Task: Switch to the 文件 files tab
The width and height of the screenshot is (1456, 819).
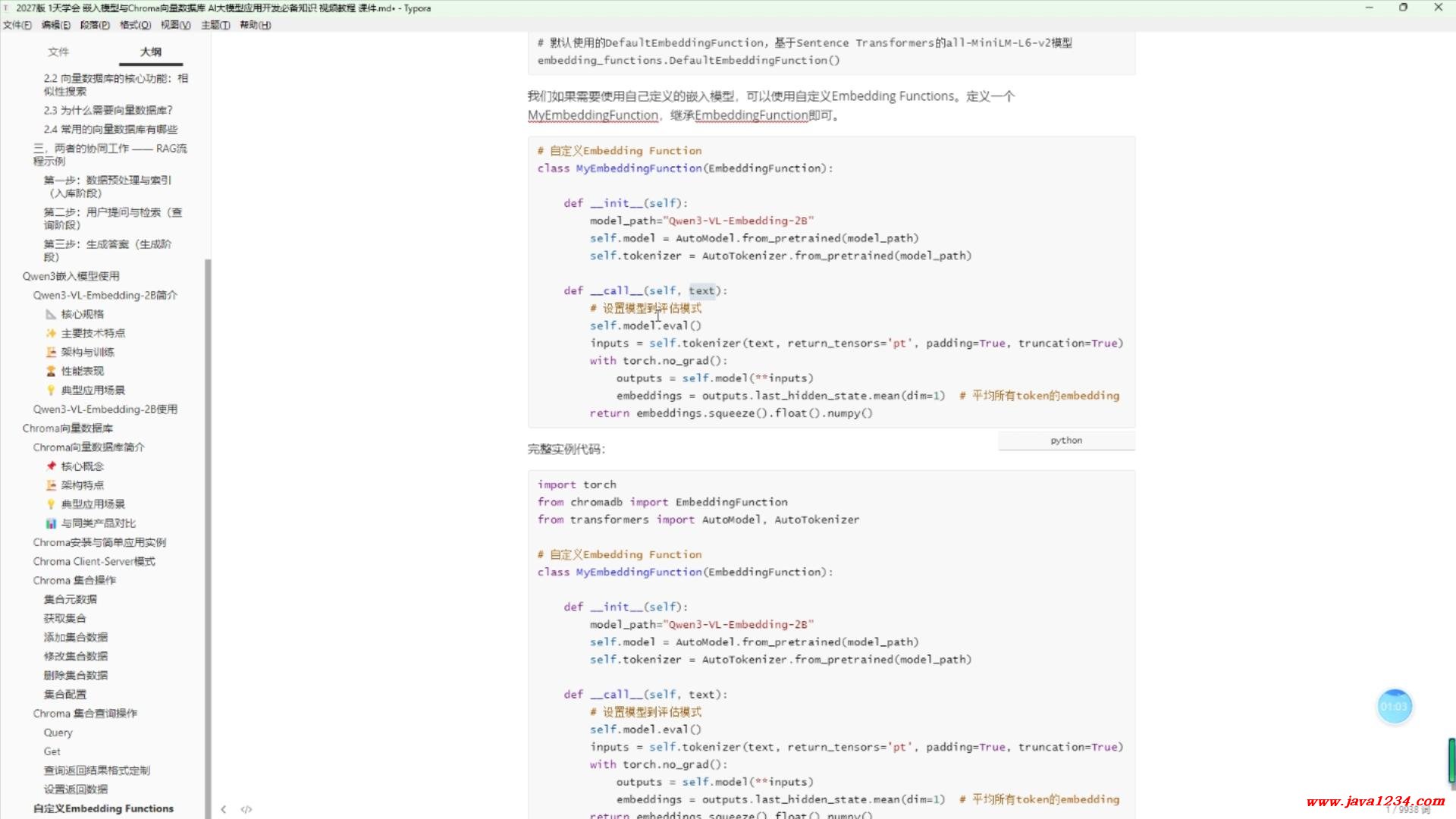Action: [58, 52]
